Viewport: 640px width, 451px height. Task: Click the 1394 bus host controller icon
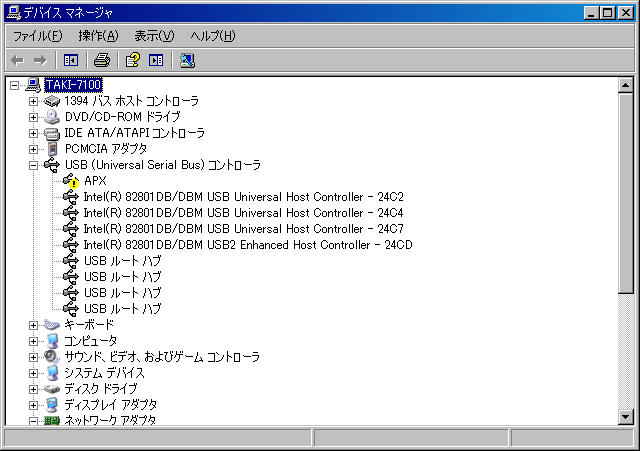52,101
